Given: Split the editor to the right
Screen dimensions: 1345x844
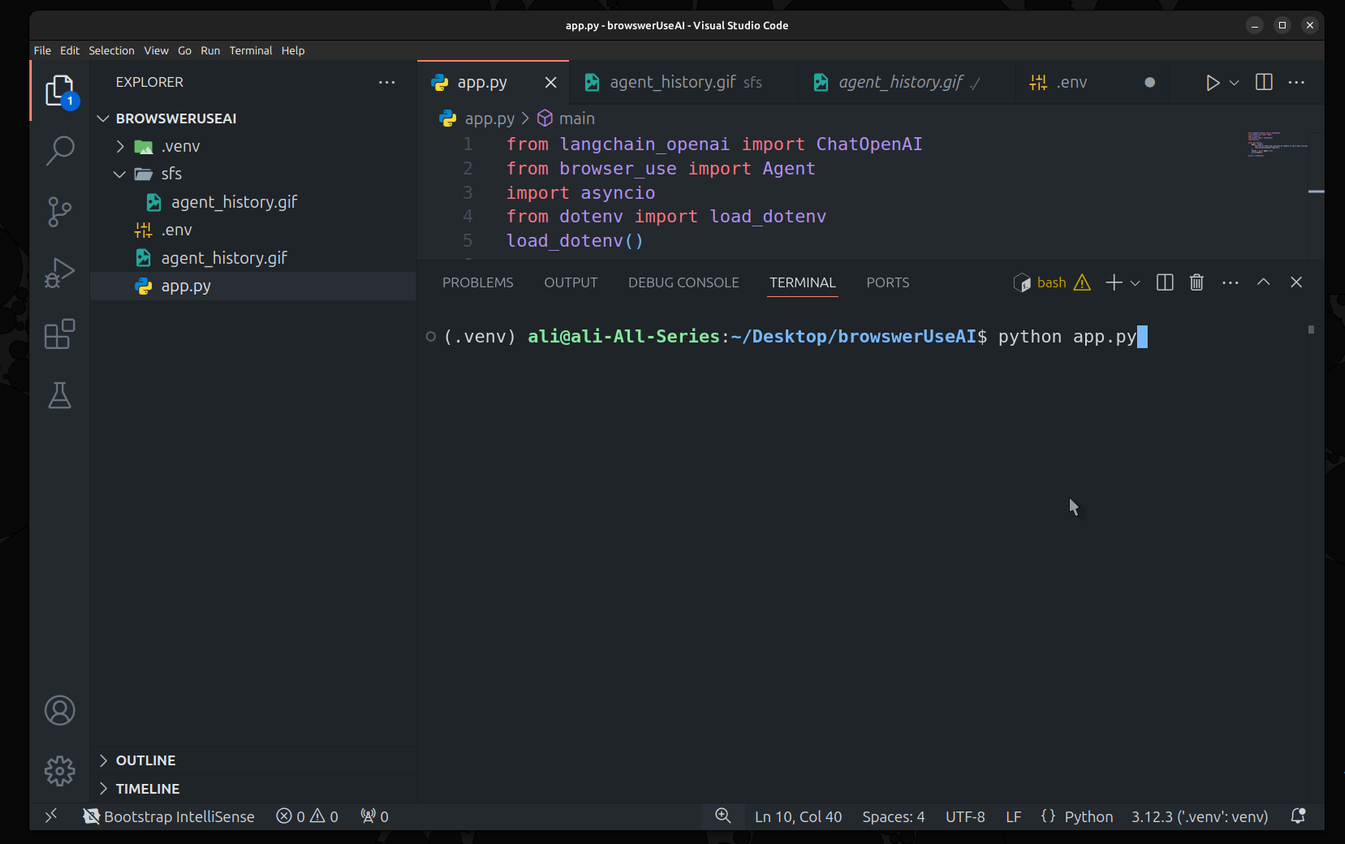Looking at the screenshot, I should coord(1264,82).
